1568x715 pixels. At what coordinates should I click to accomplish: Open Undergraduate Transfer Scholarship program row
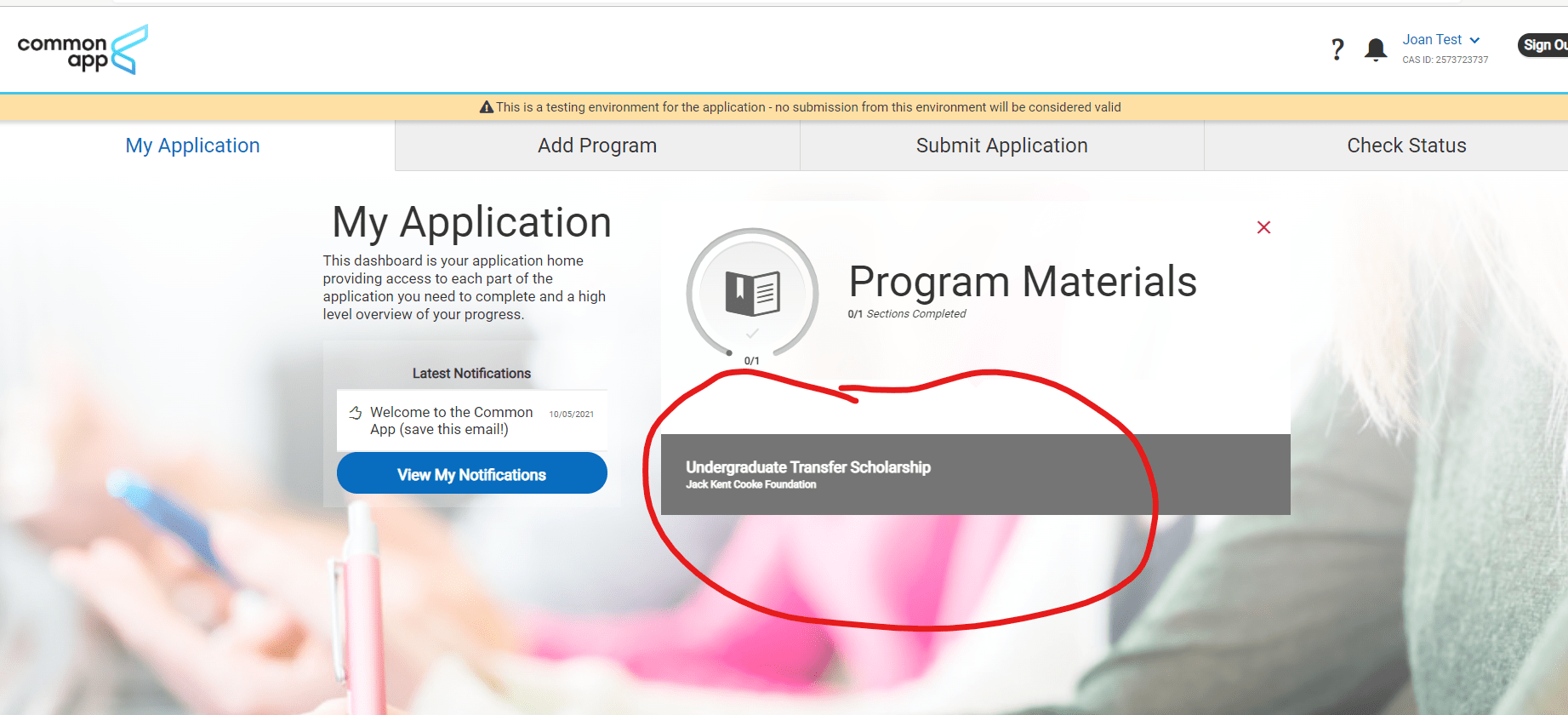(975, 474)
